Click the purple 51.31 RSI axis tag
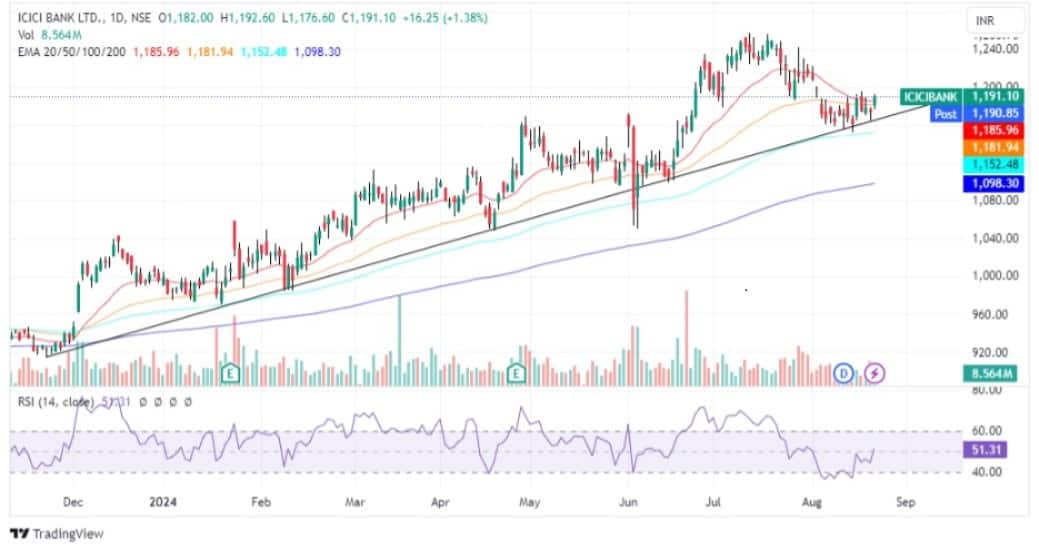This screenshot has width=1039, height=550. (985, 450)
